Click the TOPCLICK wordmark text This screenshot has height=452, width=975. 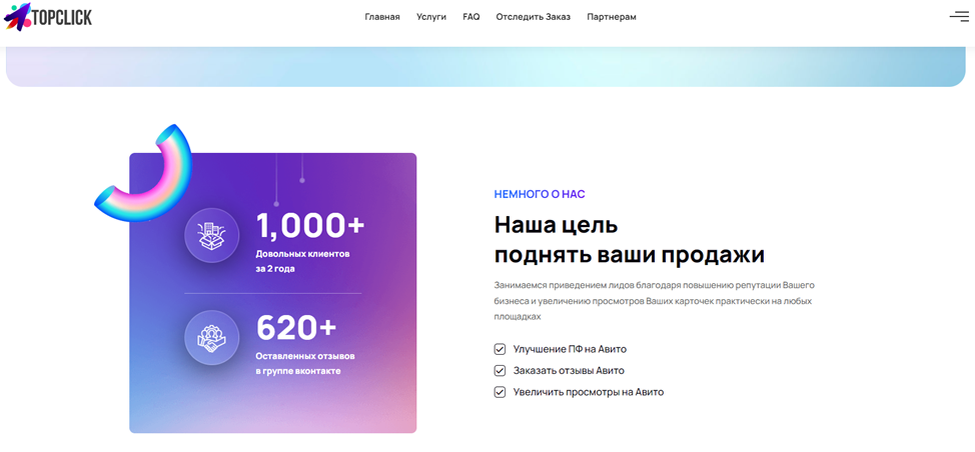[x=62, y=18]
